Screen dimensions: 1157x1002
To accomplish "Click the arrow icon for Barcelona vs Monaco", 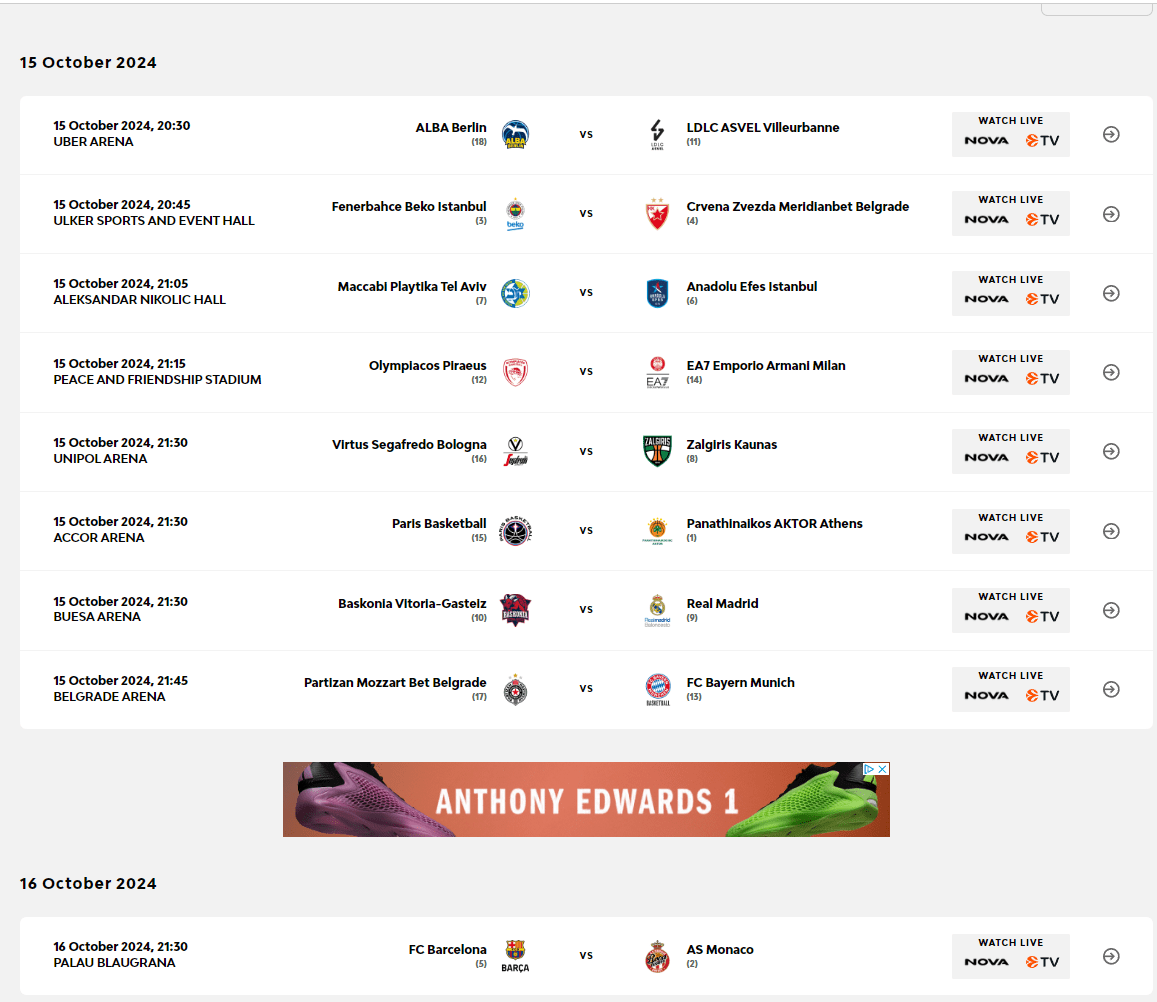I will tap(1111, 956).
